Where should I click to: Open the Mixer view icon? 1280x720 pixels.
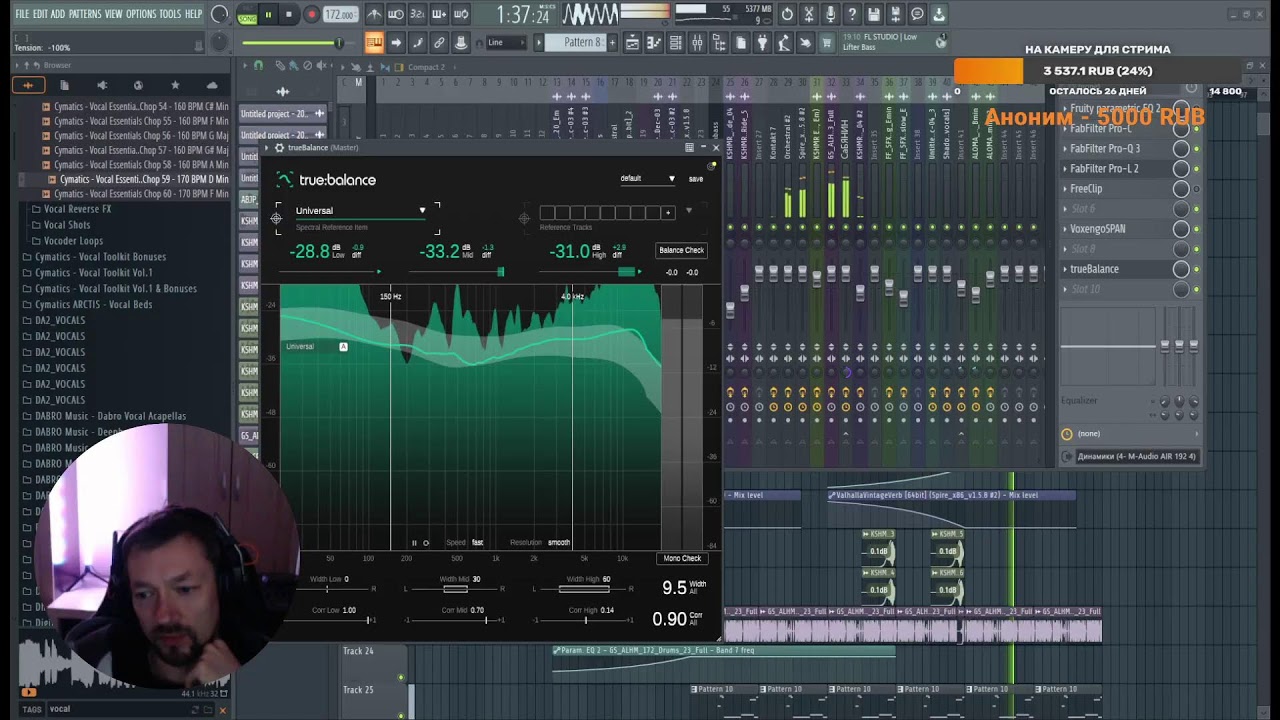click(697, 42)
